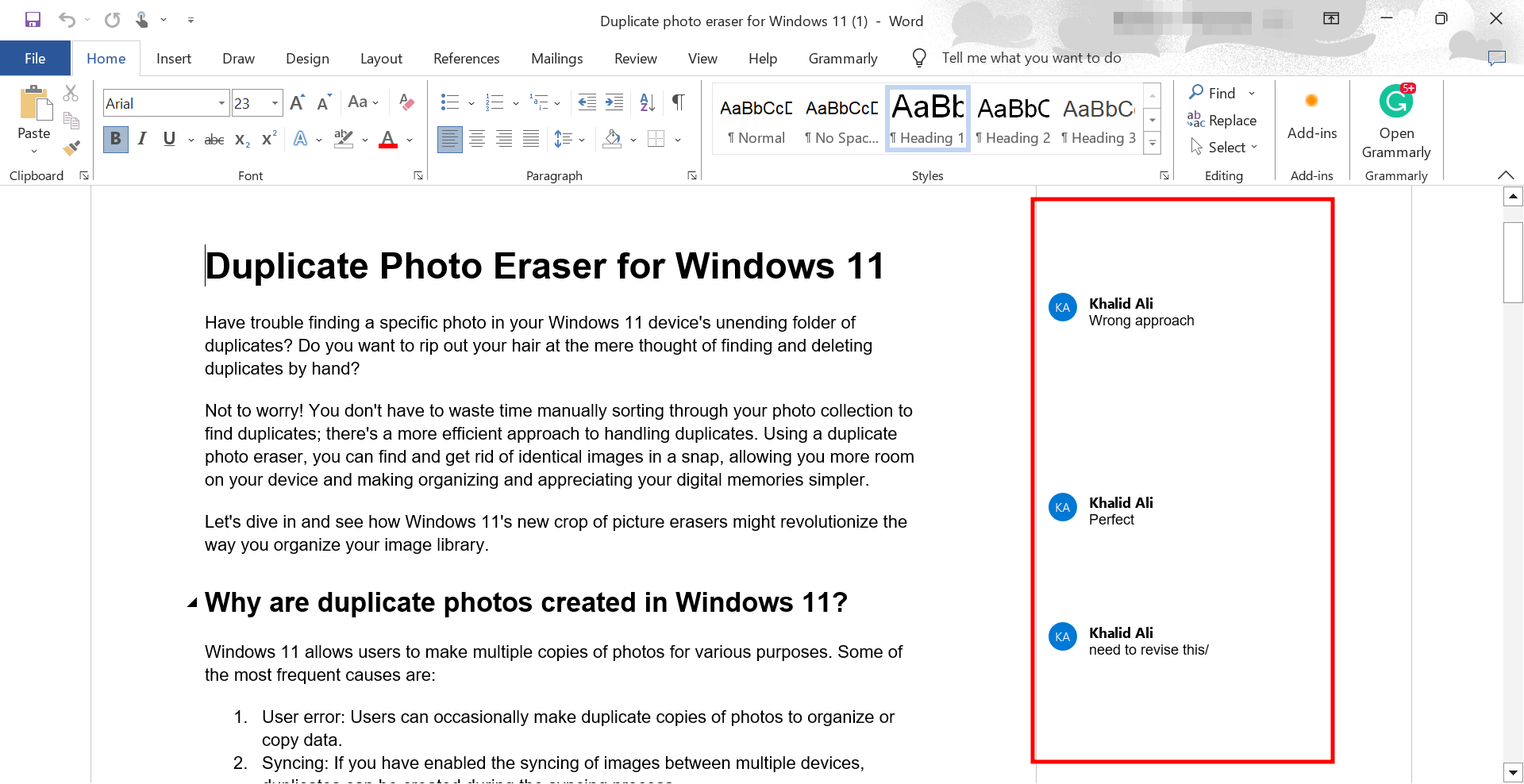Open the Arial font name dropdown
The height and width of the screenshot is (784, 1524).
tap(221, 103)
